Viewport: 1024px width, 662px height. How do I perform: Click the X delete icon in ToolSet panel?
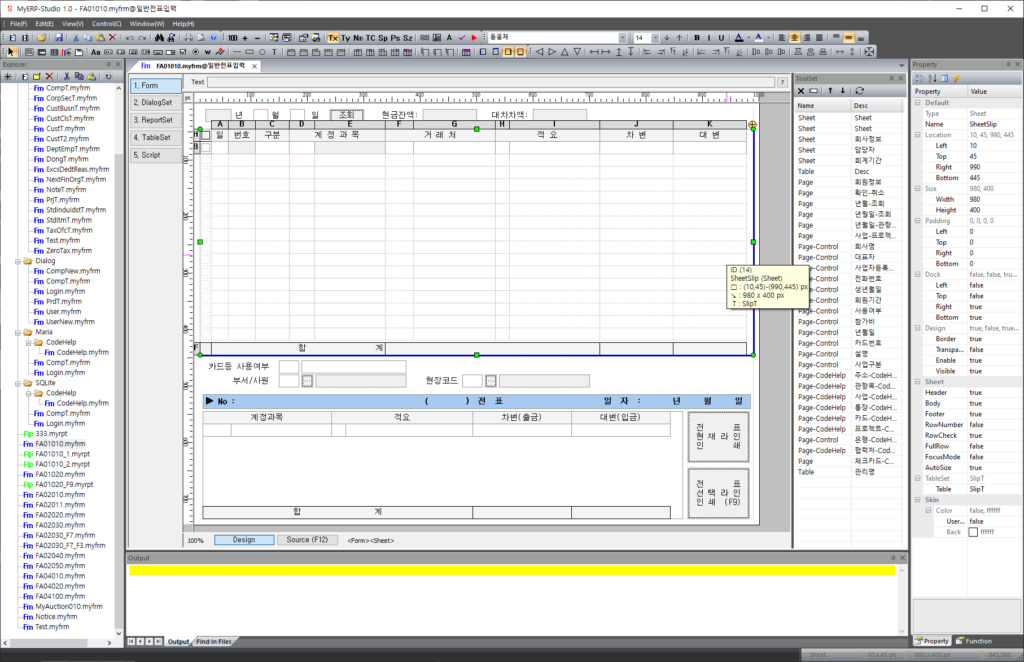tap(801, 91)
